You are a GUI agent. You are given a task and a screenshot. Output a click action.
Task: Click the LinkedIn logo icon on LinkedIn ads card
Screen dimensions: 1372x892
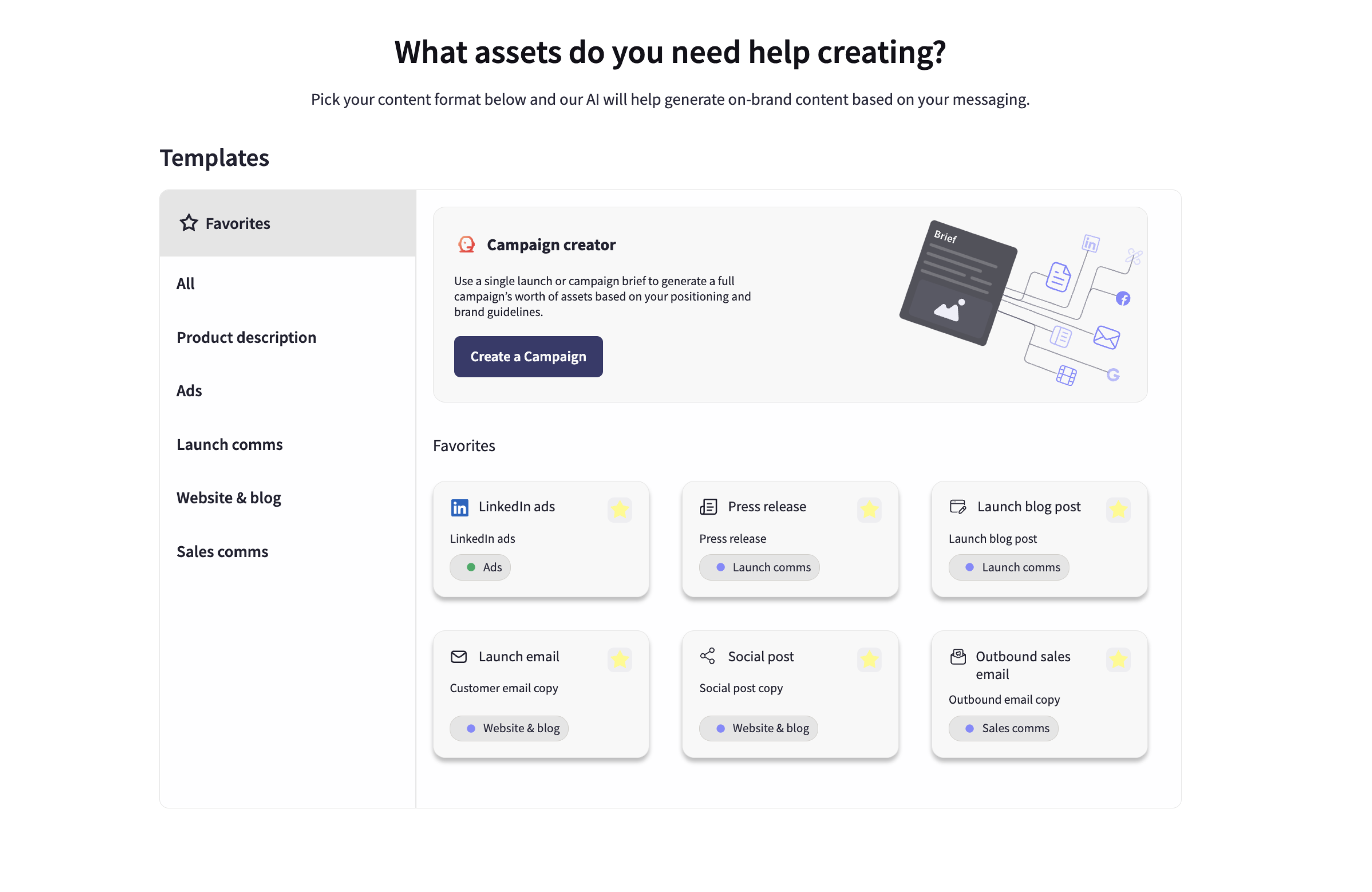click(460, 507)
